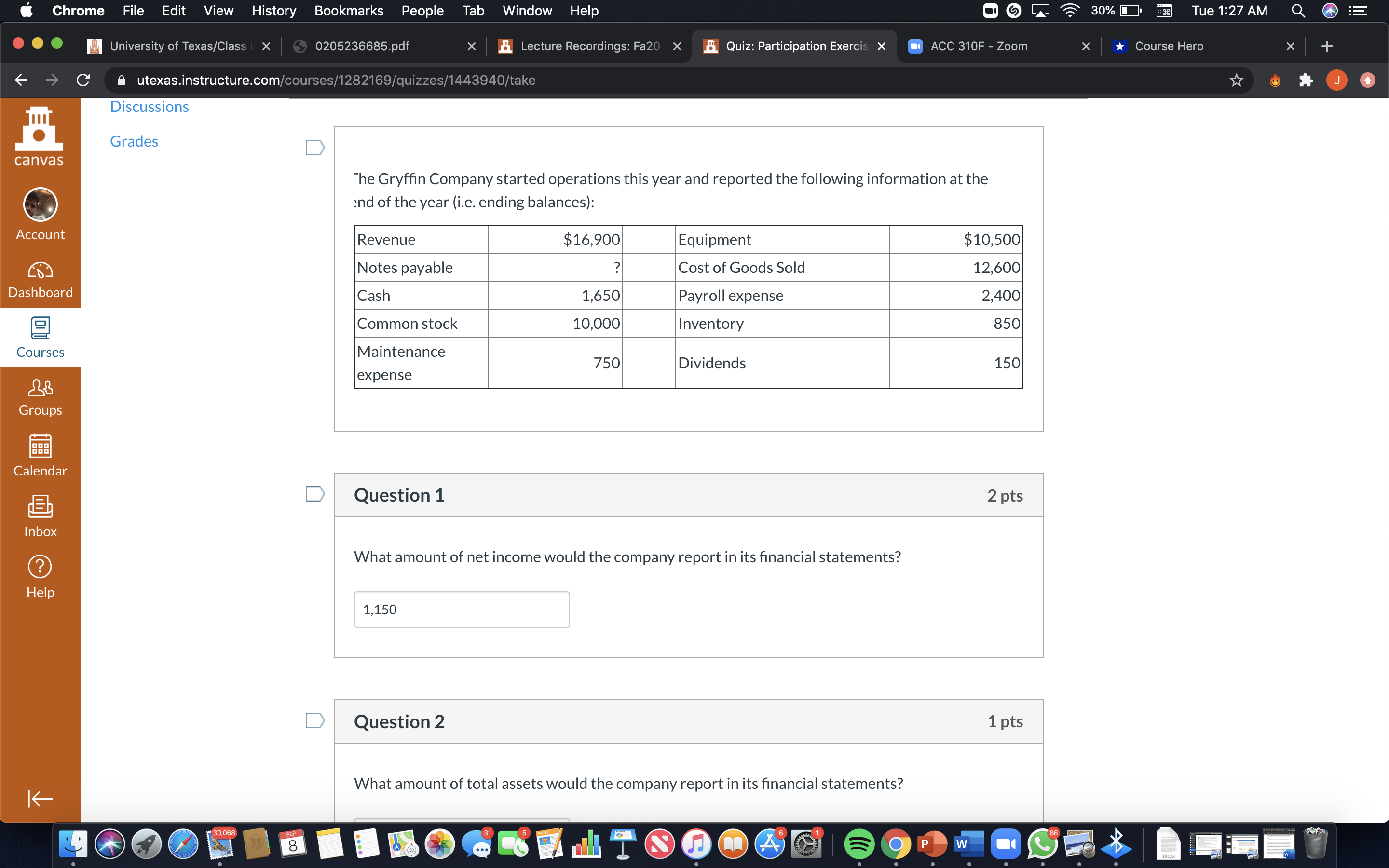This screenshot has width=1389, height=868.
Task: Open the Grades page
Action: pos(133,141)
